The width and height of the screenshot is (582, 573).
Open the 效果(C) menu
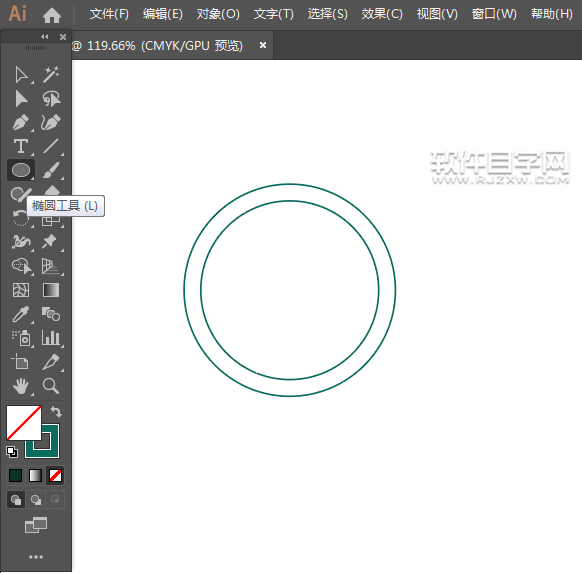pos(382,14)
